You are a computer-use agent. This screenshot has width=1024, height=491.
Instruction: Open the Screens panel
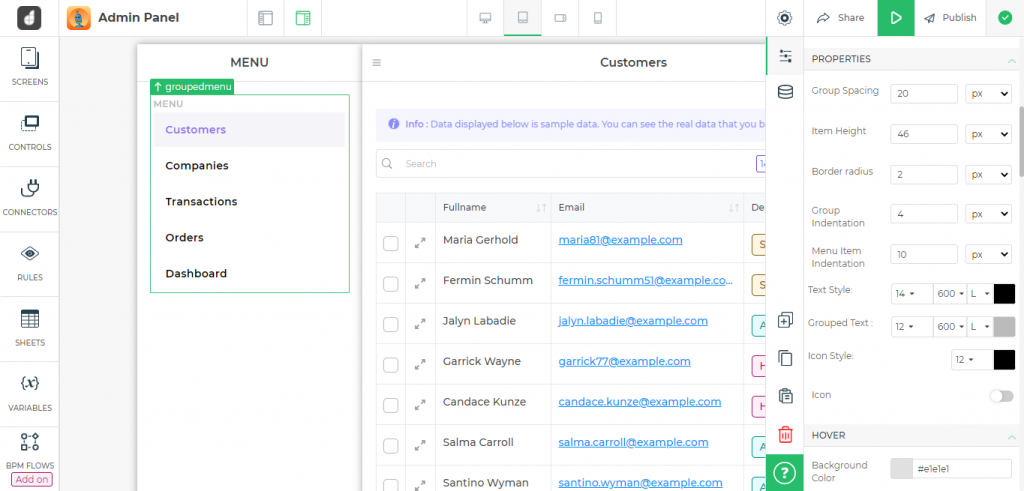coord(30,66)
